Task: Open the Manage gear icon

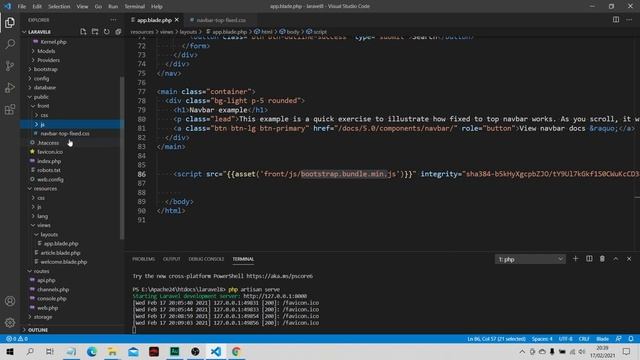Action: coord(10,322)
